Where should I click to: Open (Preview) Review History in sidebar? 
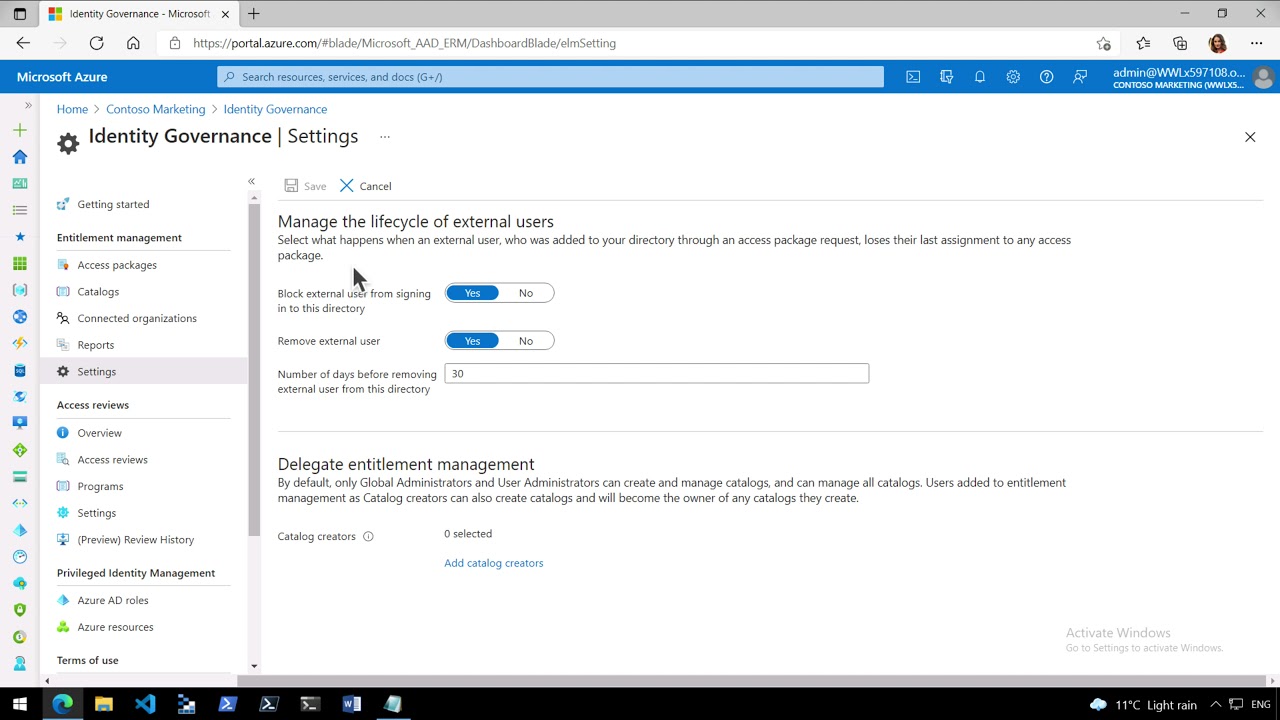coord(136,540)
